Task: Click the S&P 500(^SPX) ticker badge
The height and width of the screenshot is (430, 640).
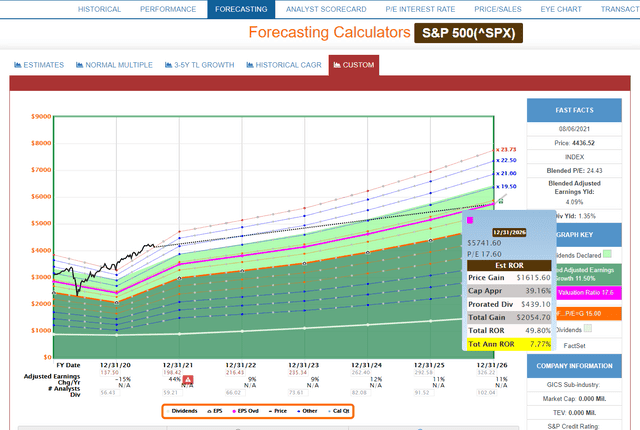Action: click(x=468, y=33)
